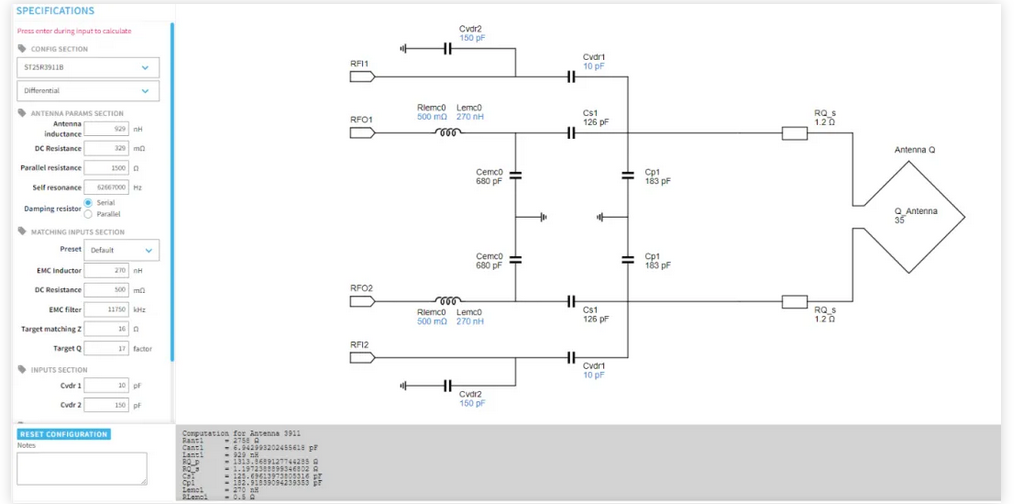Expand the Preset Default dropdown
This screenshot has height=504, width=1014.
(x=121, y=250)
